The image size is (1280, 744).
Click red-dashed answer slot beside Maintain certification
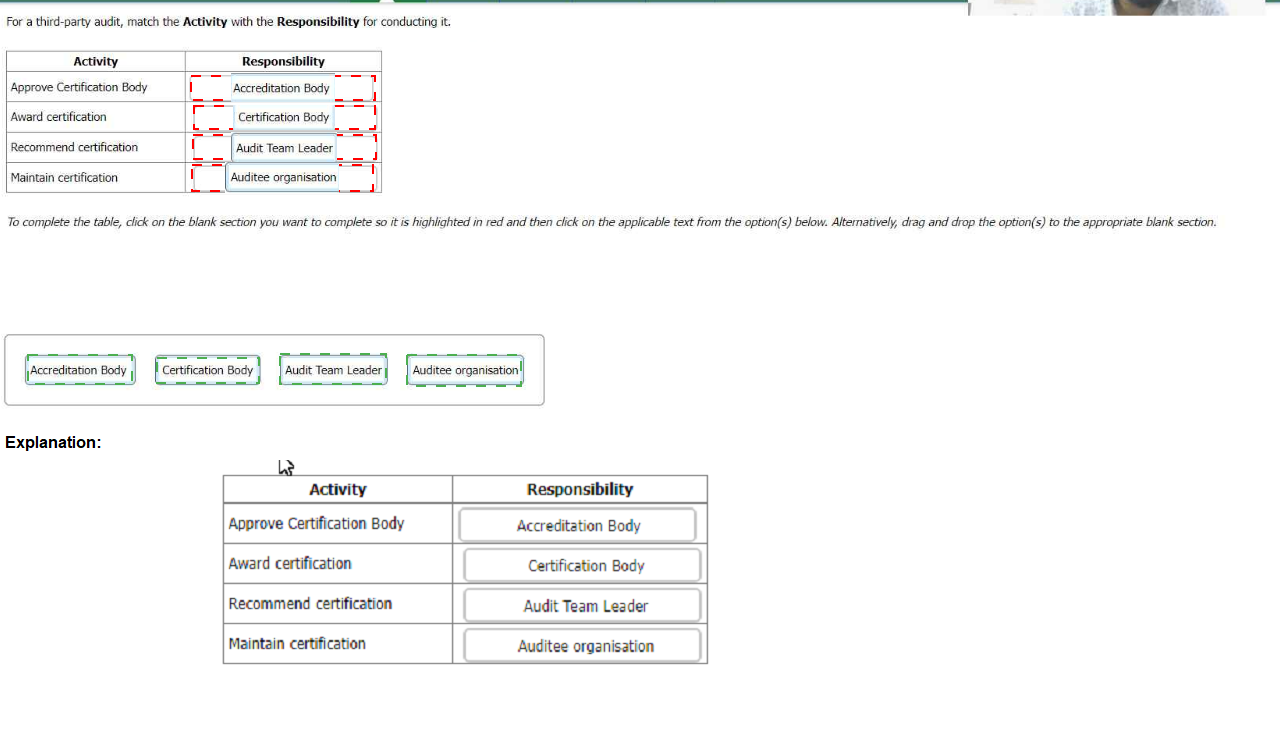pos(283,178)
